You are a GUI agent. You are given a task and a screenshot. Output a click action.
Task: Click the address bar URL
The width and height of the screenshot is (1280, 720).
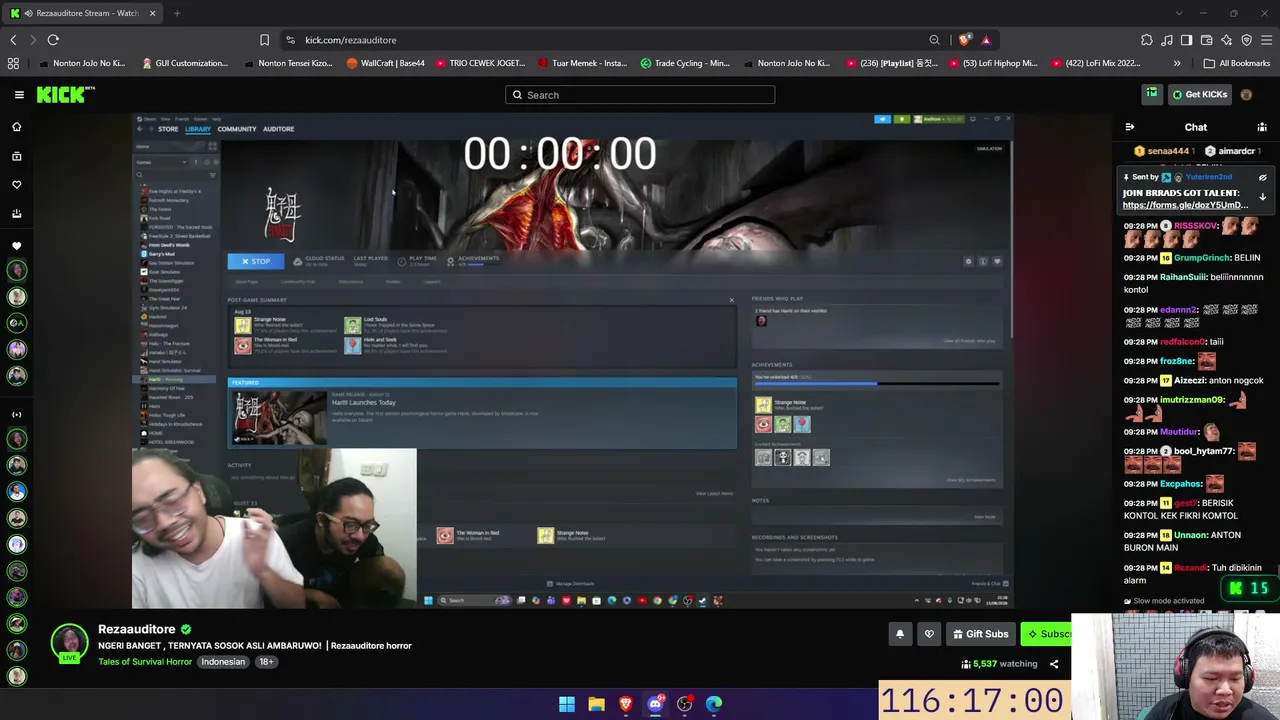tap(351, 40)
